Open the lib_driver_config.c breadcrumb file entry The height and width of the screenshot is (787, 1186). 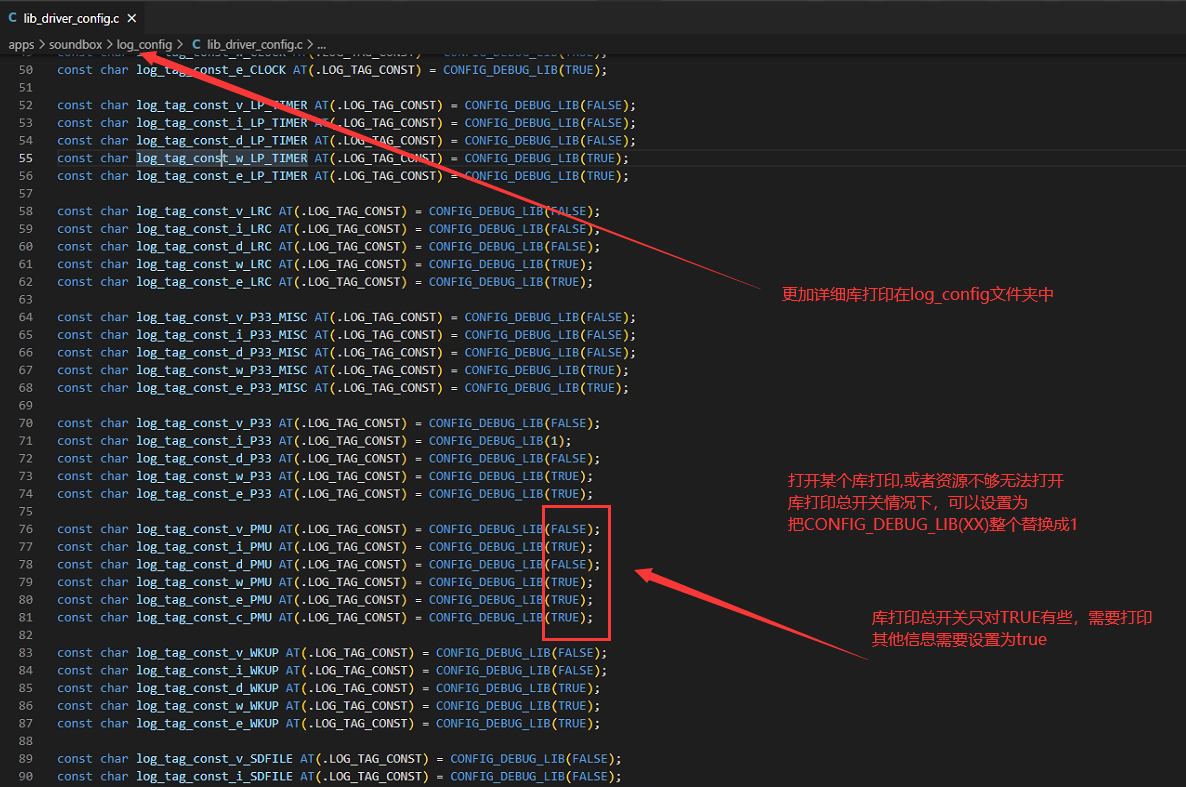tap(254, 45)
